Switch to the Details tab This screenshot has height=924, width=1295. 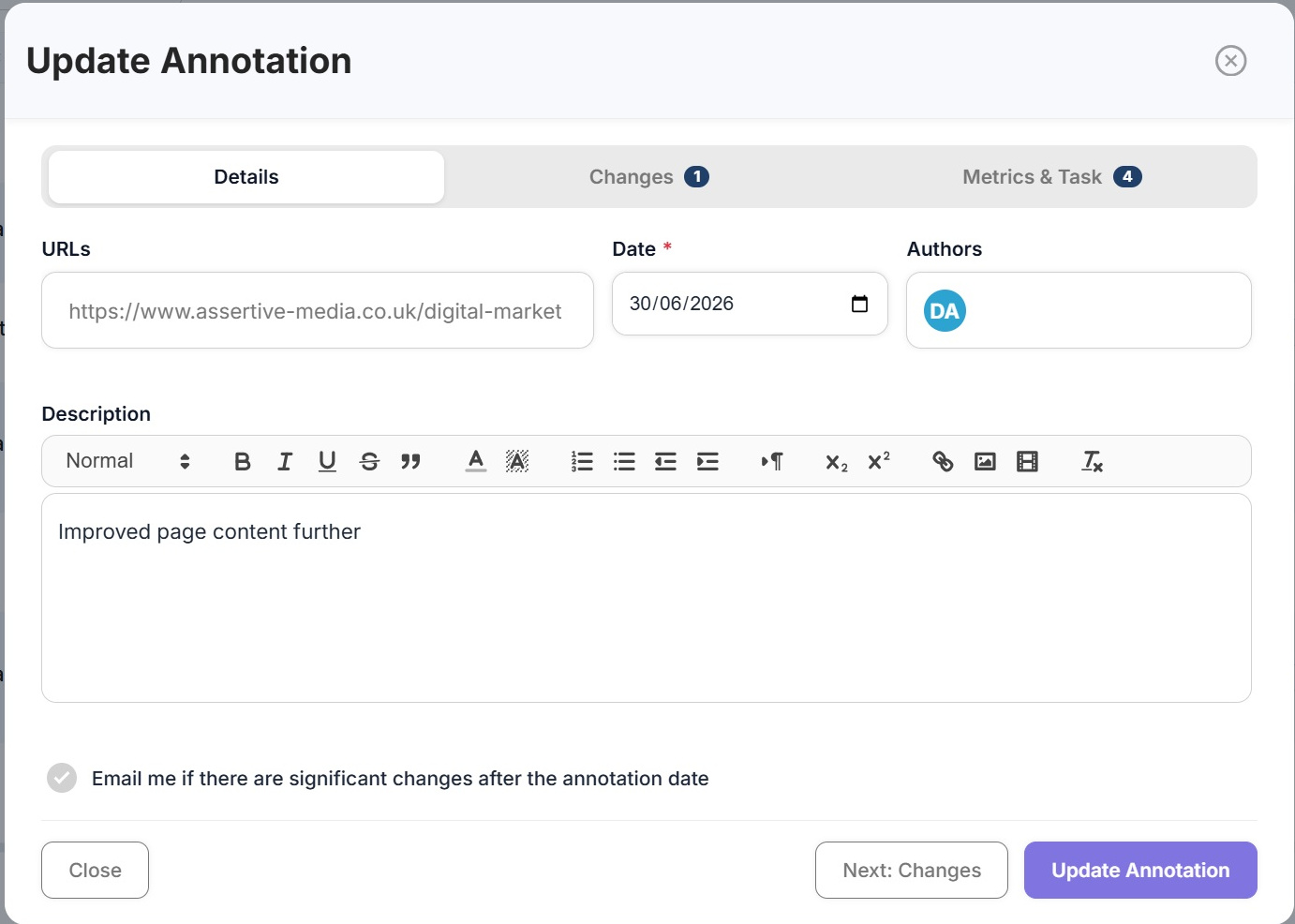pos(246,177)
